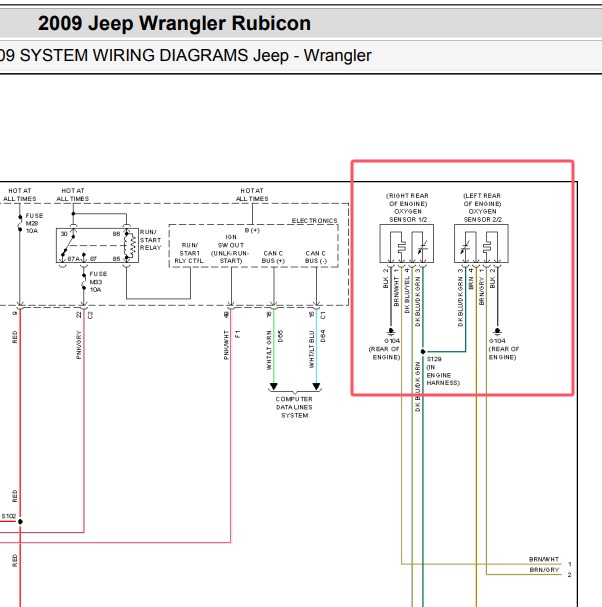Click the arrowhead ending the WHT/LT BLU wire
The width and height of the screenshot is (602, 607).
316,386
